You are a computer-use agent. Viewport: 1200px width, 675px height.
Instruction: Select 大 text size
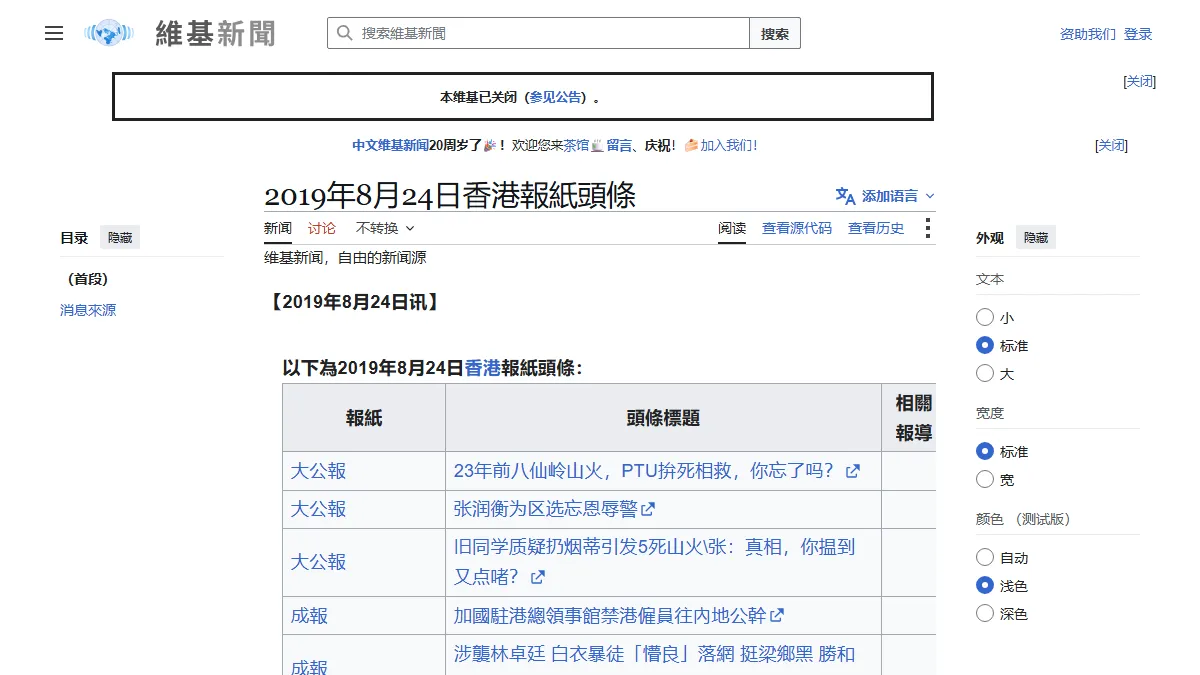(985, 373)
